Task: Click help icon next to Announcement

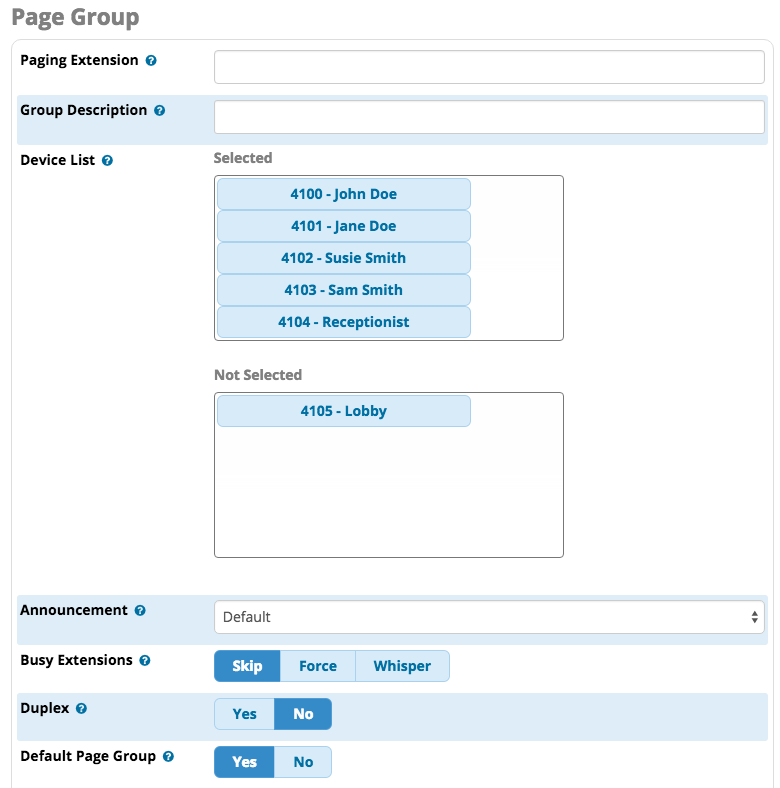Action: [x=140, y=610]
